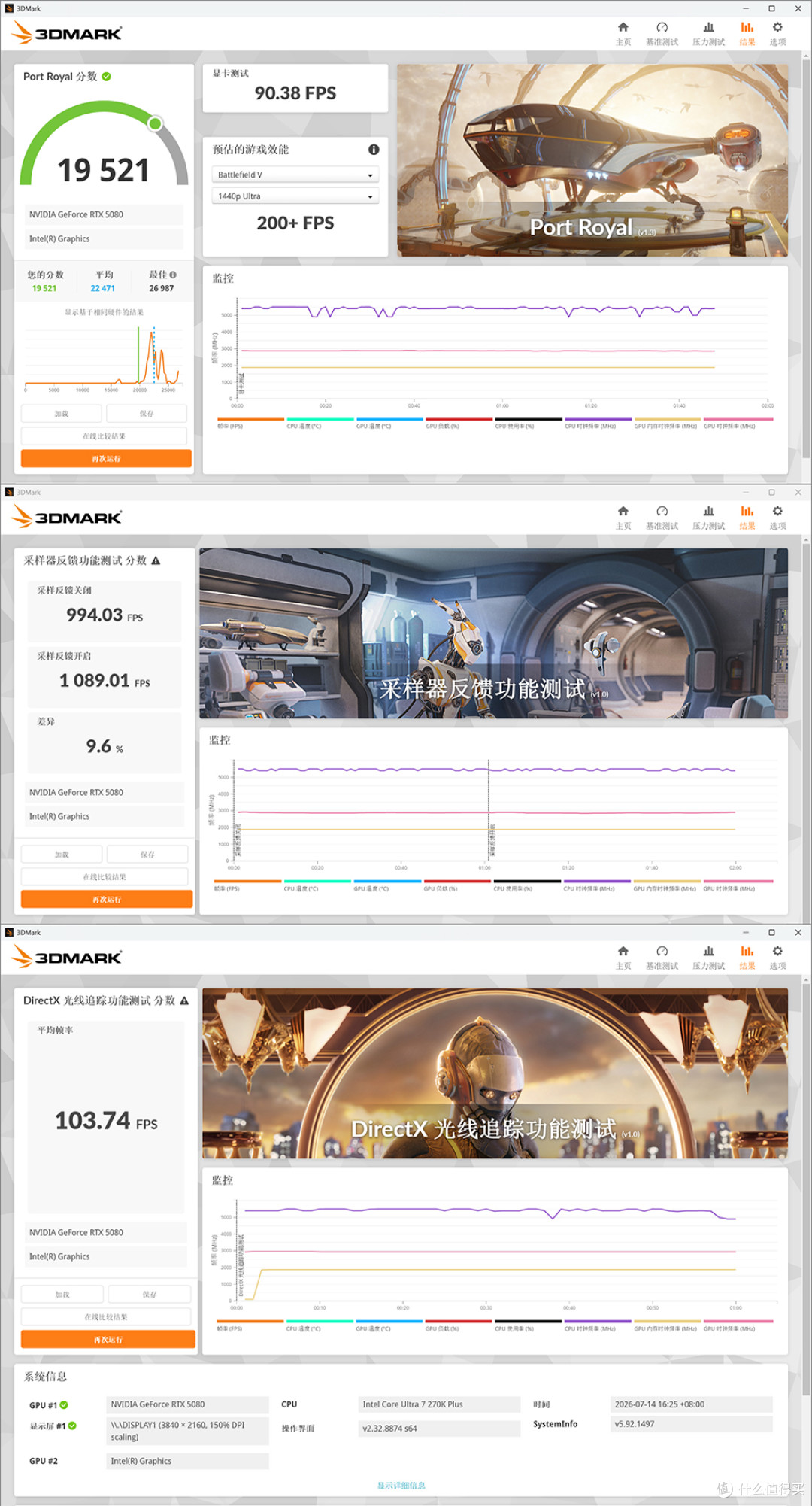Open 主页 home icon in DirectX 光线追踪 window
The width and height of the screenshot is (812, 1506).
click(623, 958)
